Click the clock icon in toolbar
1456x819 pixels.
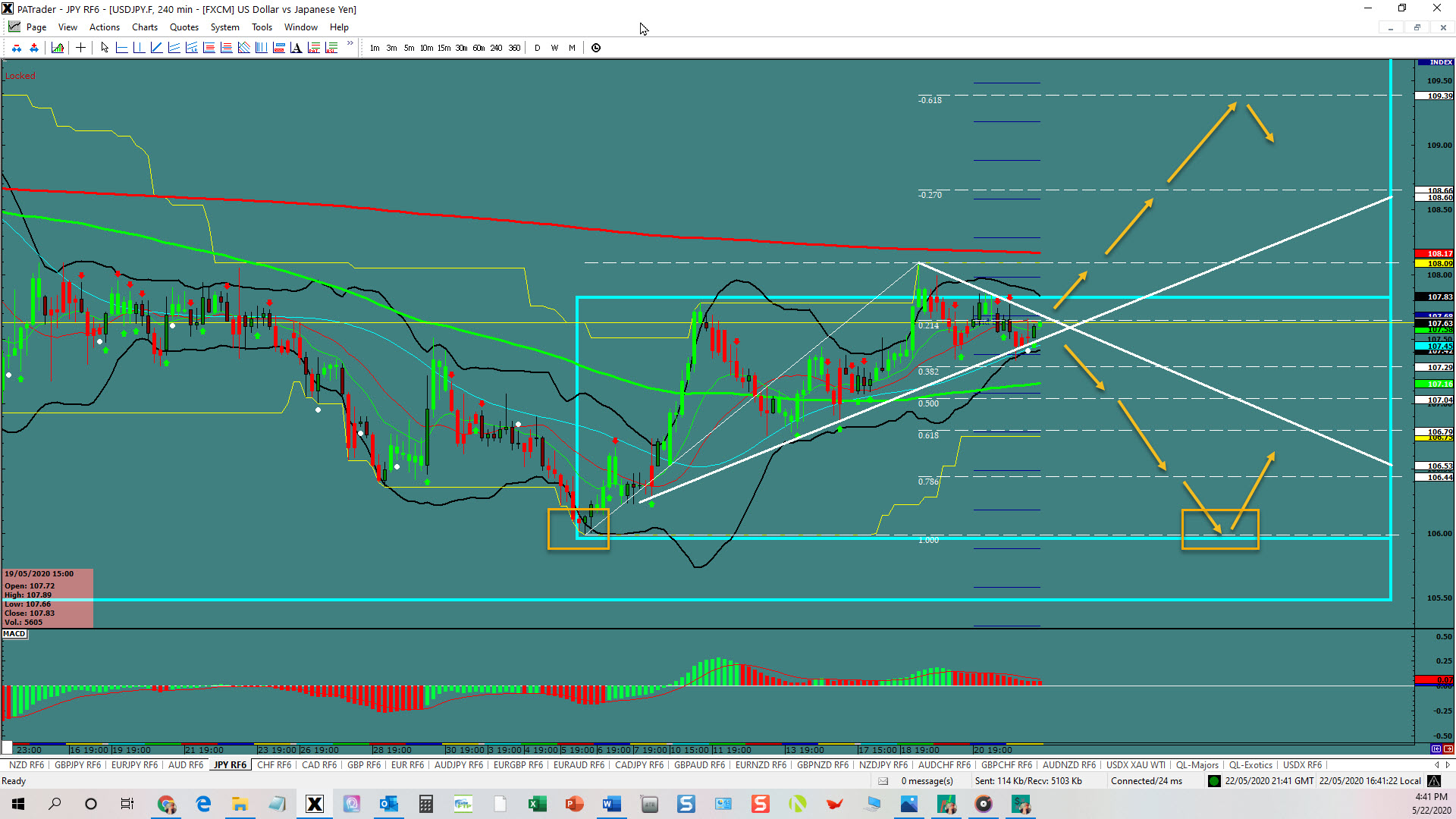tap(596, 48)
